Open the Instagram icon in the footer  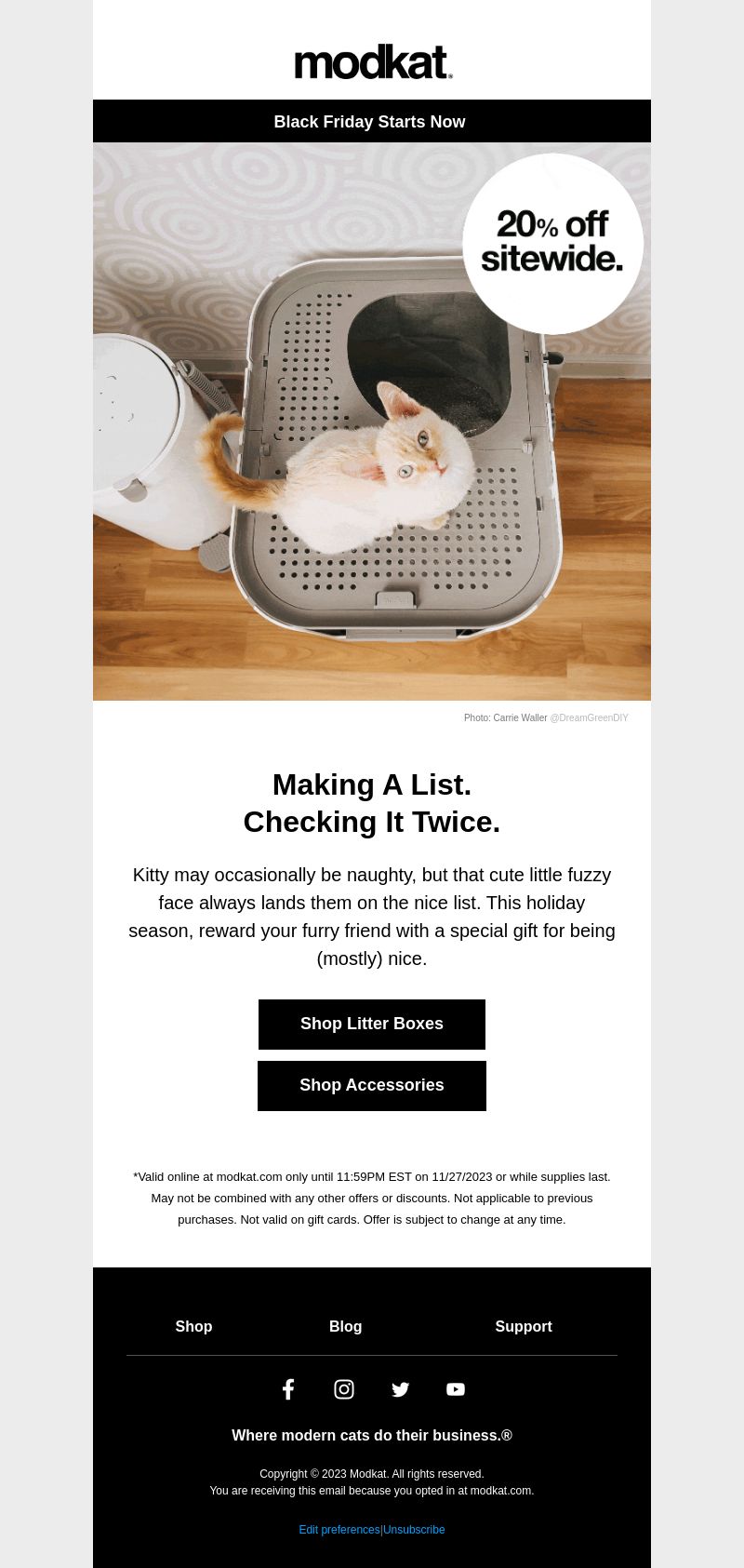pyautogui.click(x=344, y=1389)
